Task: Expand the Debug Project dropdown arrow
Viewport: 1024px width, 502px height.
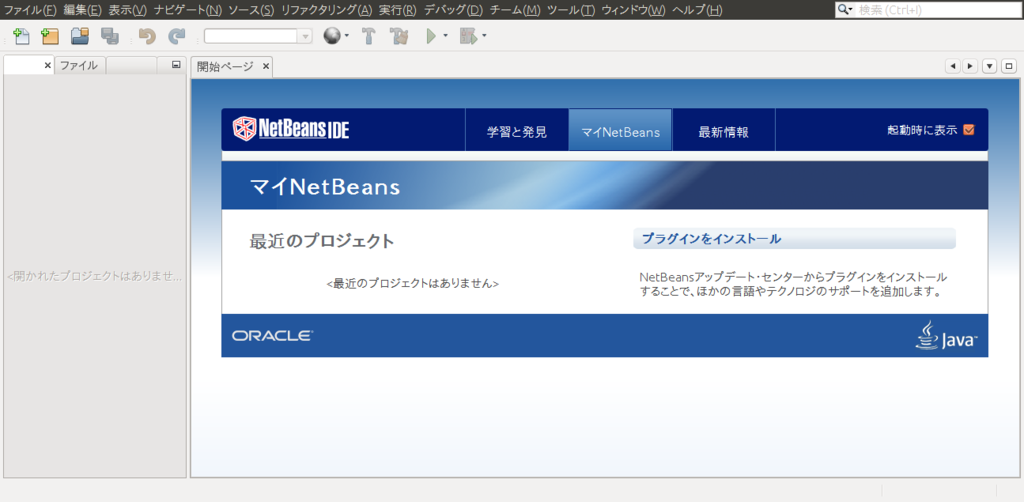Action: tap(484, 37)
